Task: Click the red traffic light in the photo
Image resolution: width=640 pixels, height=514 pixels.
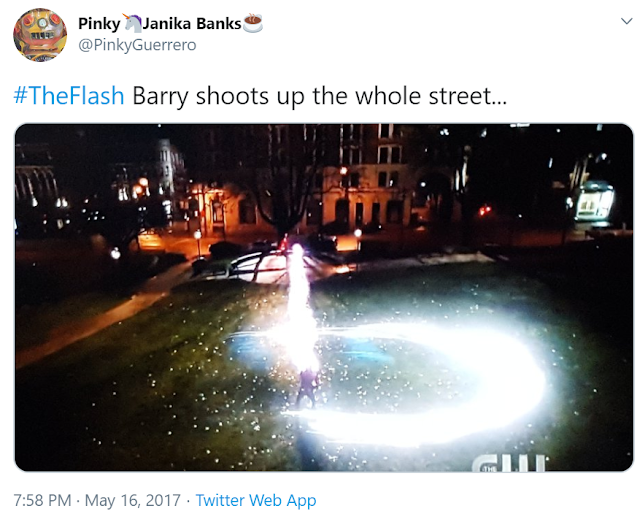Action: pyautogui.click(x=484, y=211)
